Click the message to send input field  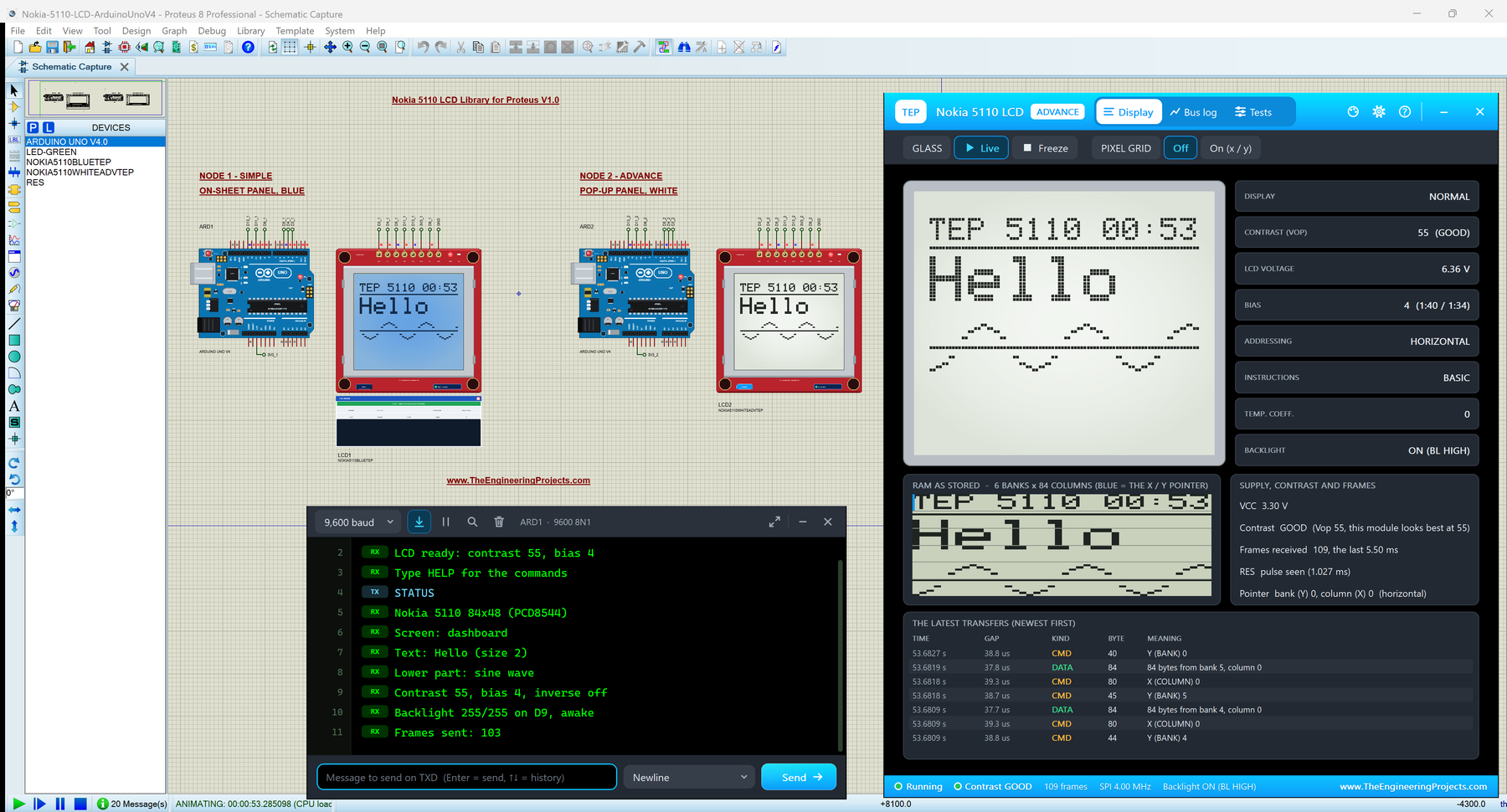466,777
